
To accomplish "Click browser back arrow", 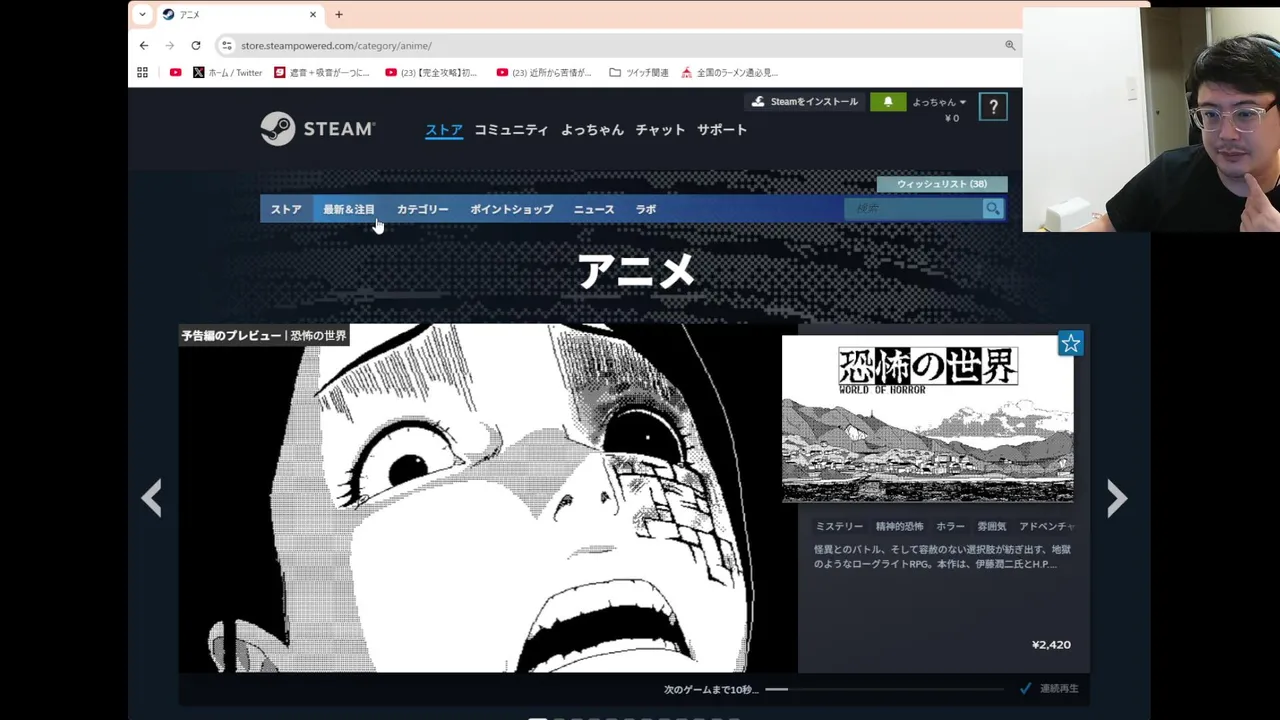I will [144, 45].
